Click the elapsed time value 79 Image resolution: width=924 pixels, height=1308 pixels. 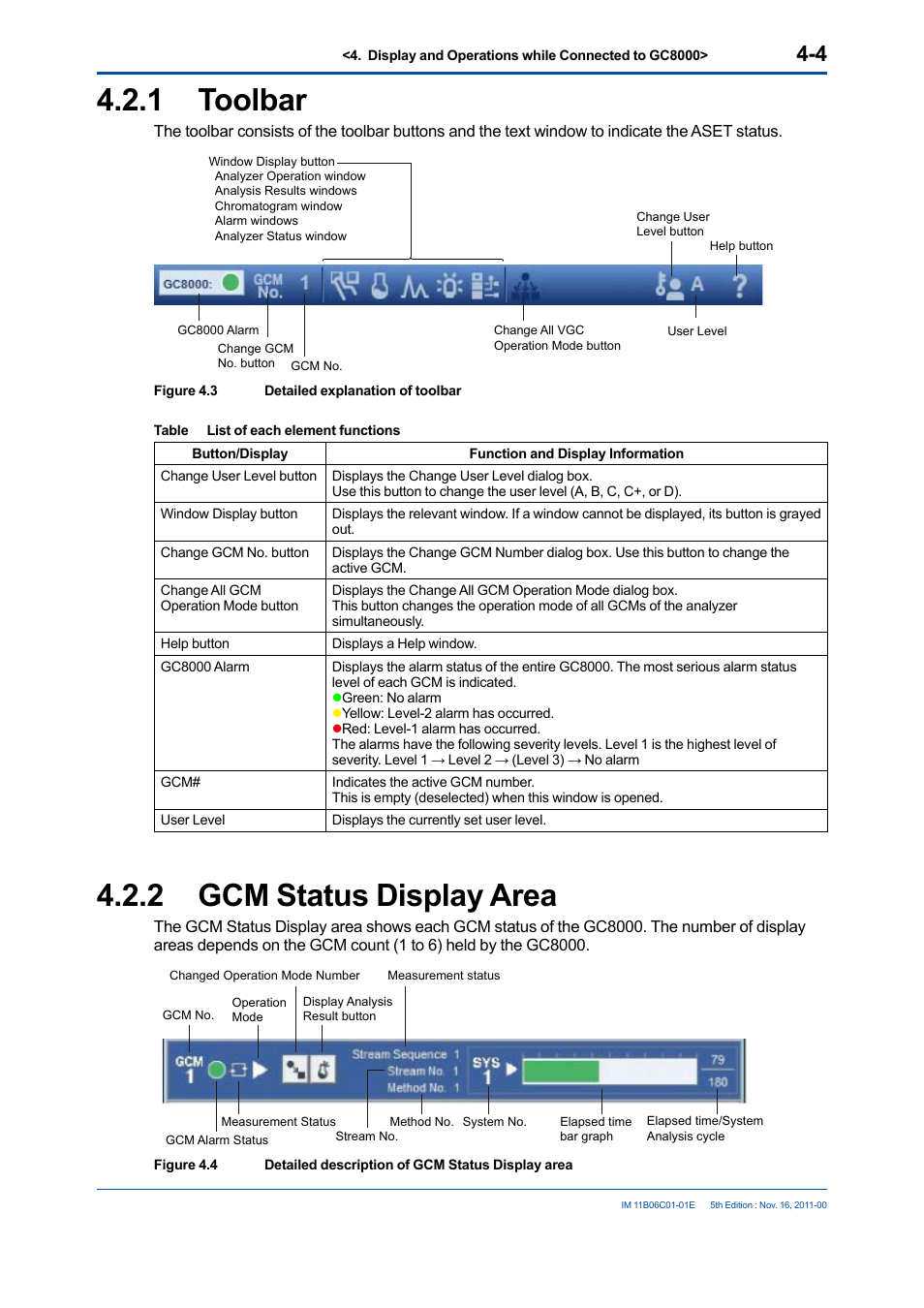tap(718, 1060)
